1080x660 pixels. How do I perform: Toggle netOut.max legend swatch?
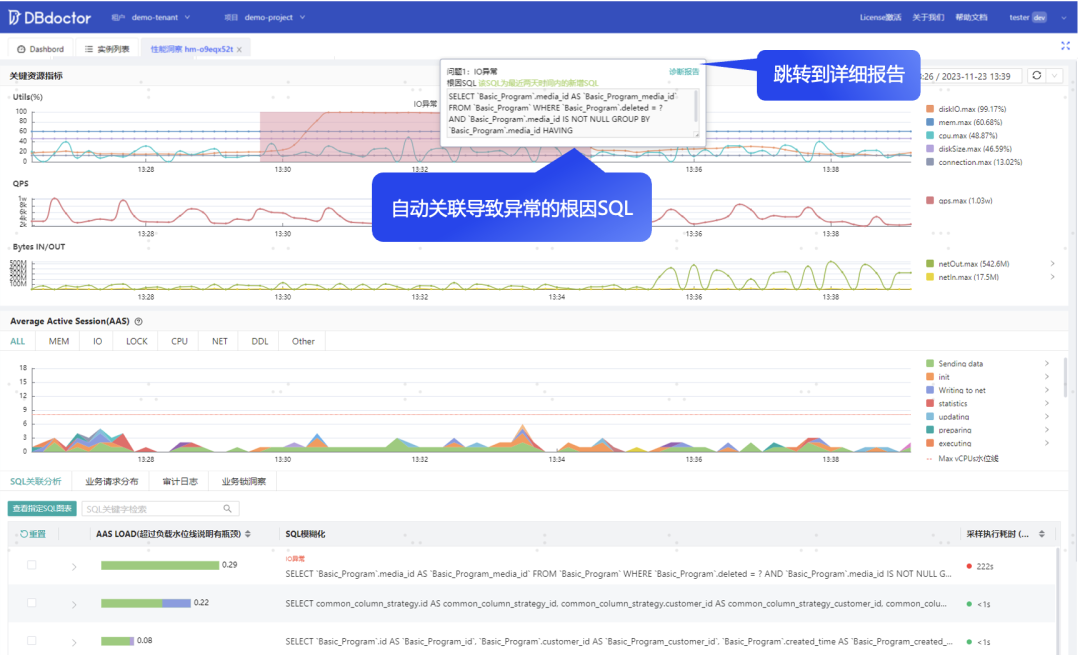click(930, 264)
